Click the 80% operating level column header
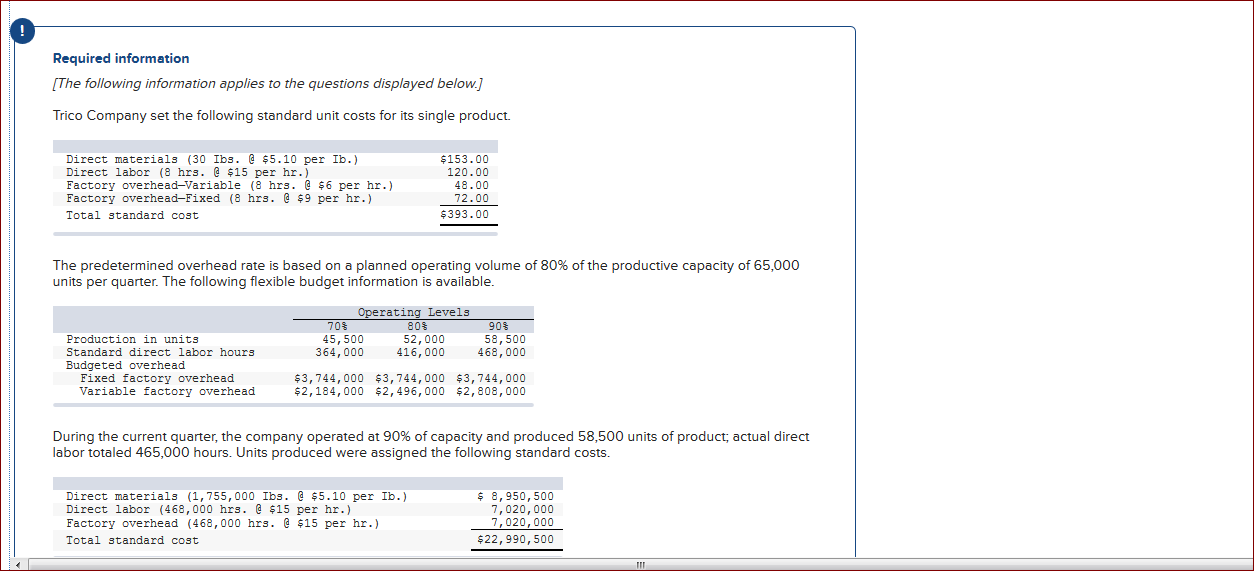This screenshot has height=571, width=1254. (x=417, y=326)
